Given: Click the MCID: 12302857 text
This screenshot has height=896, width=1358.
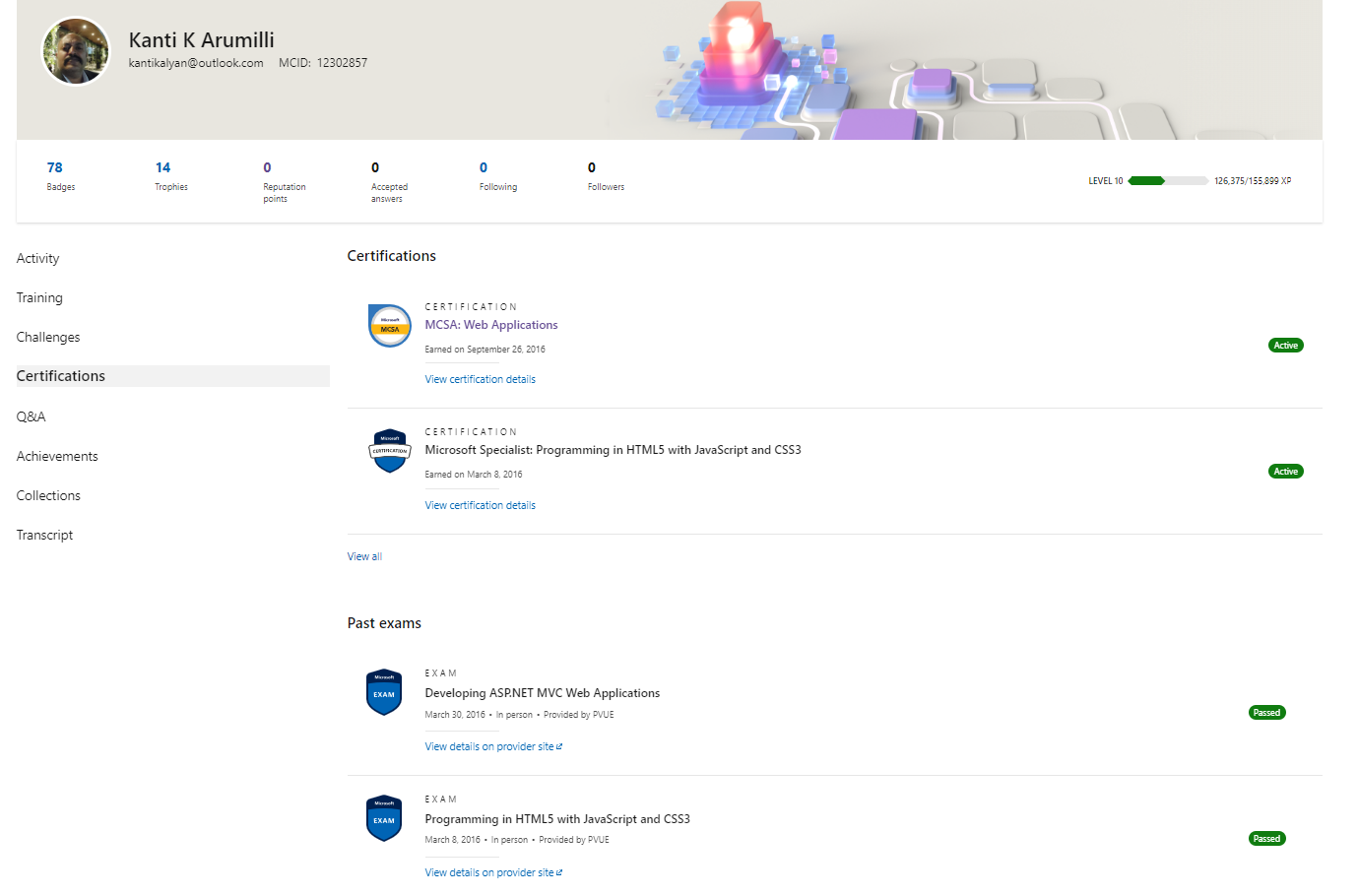Looking at the screenshot, I should pyautogui.click(x=323, y=63).
